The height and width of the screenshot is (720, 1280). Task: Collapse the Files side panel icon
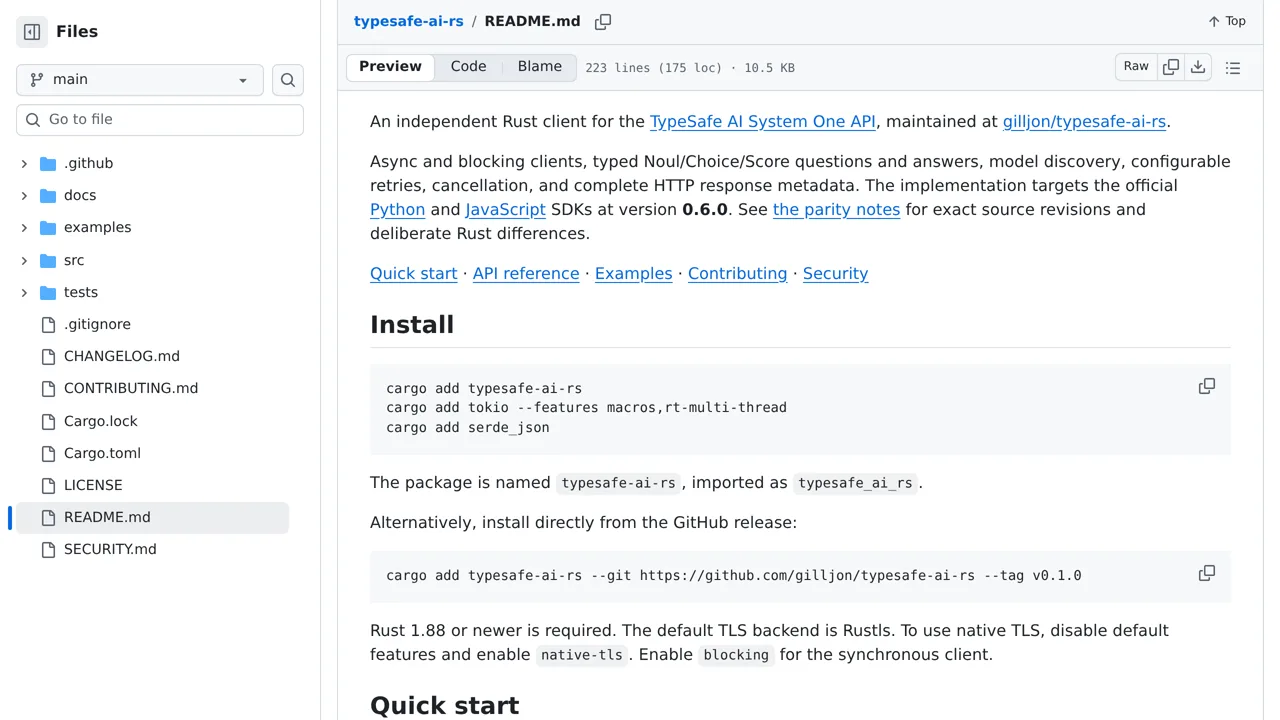coord(32,32)
